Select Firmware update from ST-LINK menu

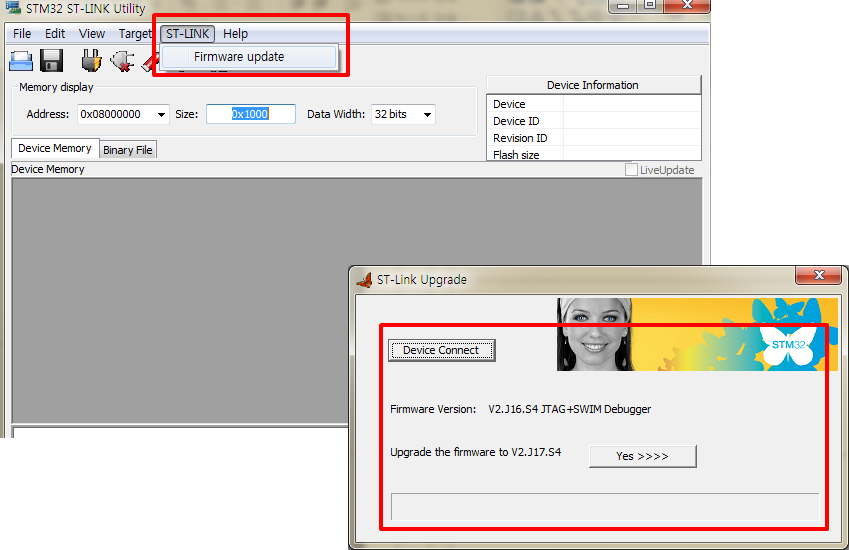[239, 57]
